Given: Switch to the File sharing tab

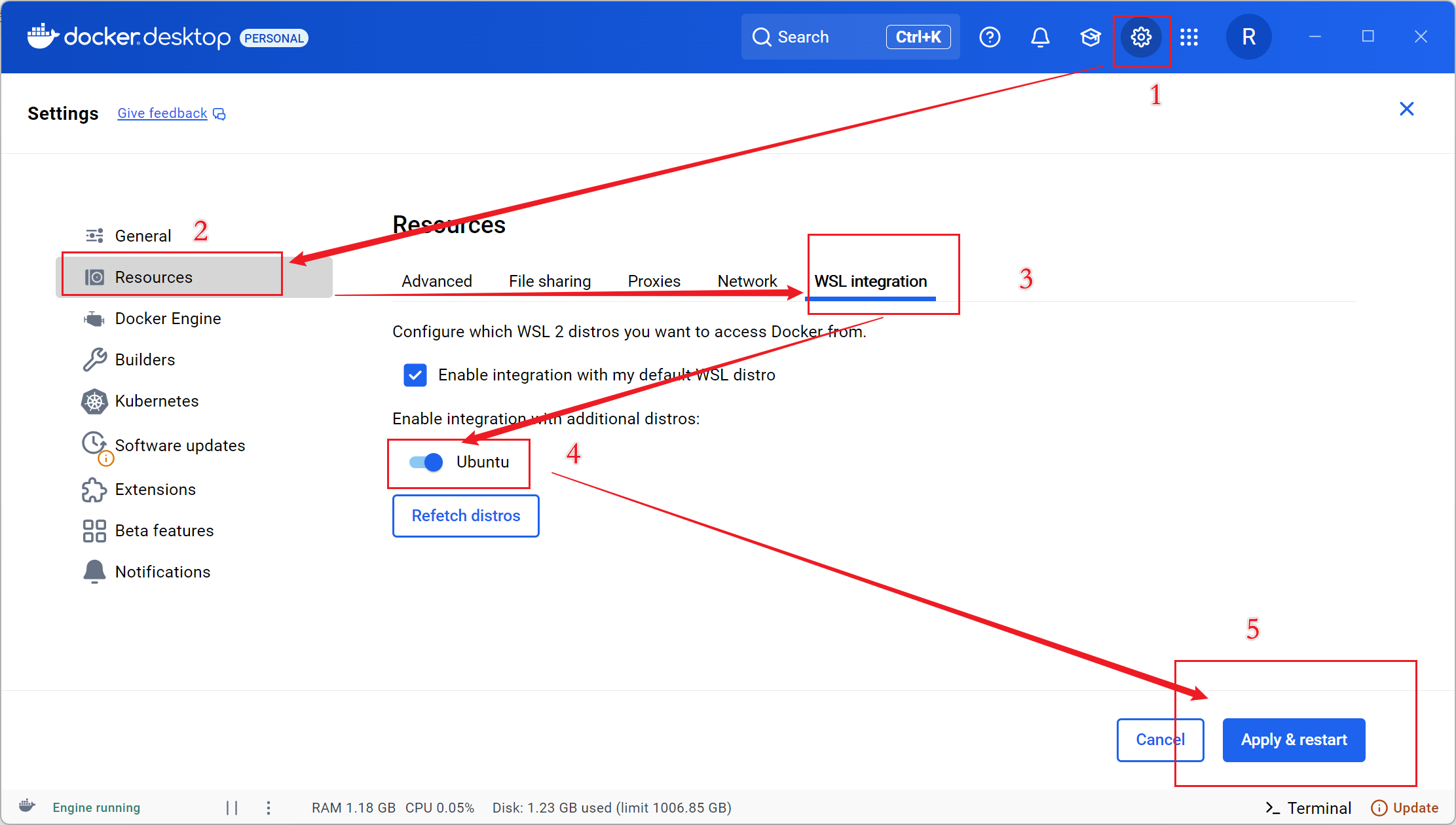Looking at the screenshot, I should coord(550,281).
